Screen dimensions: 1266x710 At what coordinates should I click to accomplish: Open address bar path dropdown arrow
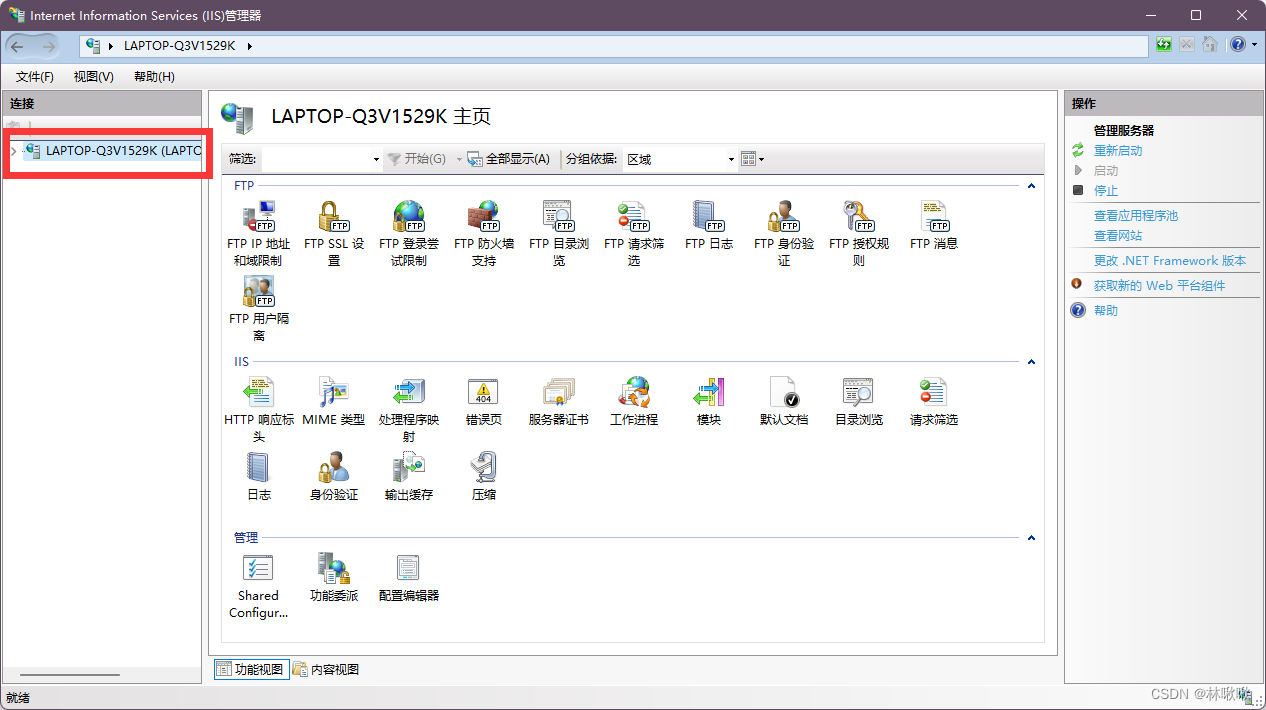tap(249, 45)
